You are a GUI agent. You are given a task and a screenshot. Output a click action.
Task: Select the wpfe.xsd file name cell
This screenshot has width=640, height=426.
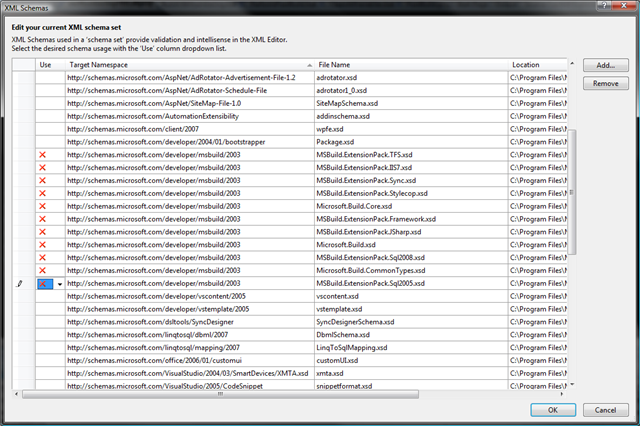pyautogui.click(x=411, y=129)
